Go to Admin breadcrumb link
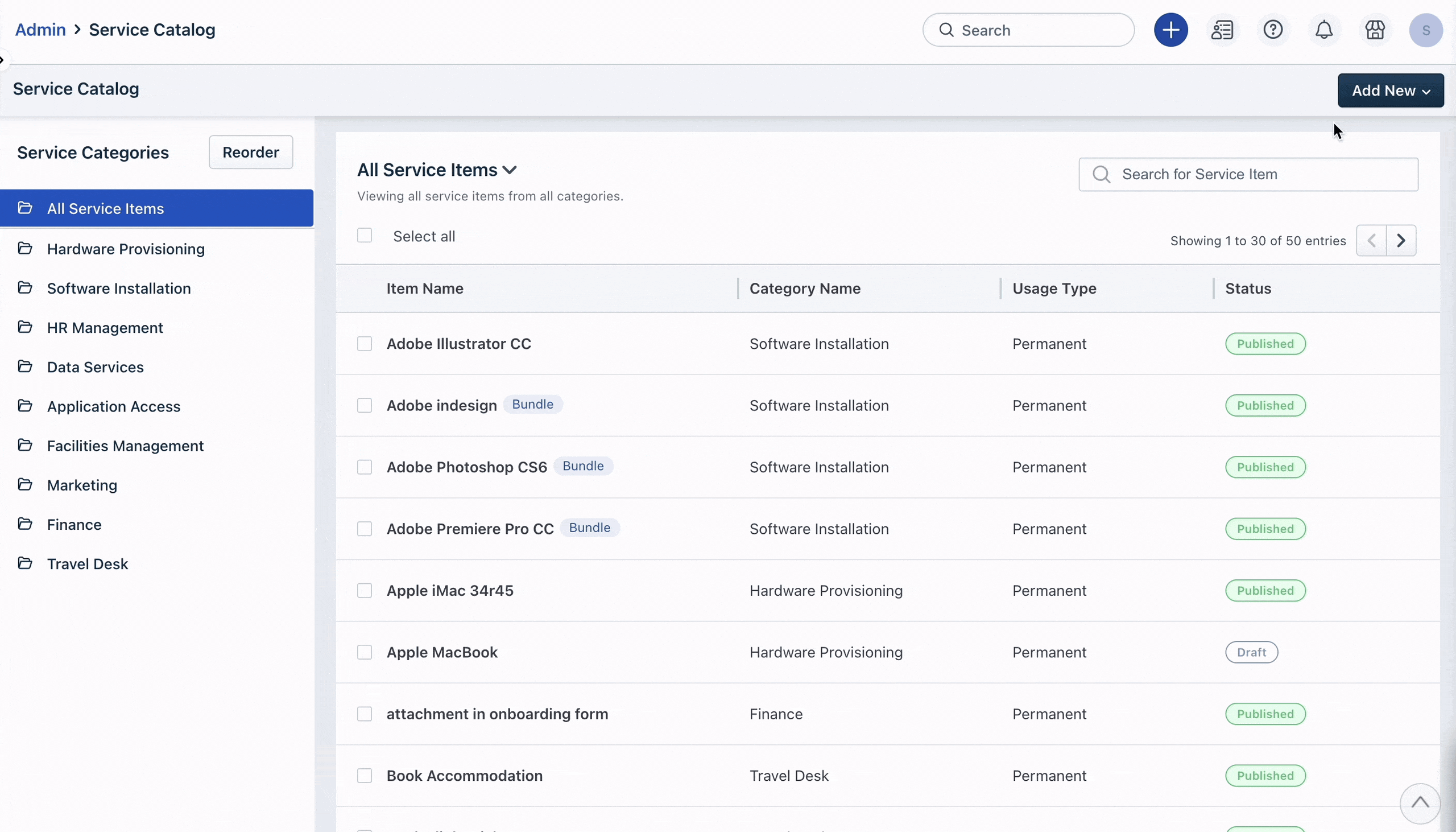 (40, 30)
